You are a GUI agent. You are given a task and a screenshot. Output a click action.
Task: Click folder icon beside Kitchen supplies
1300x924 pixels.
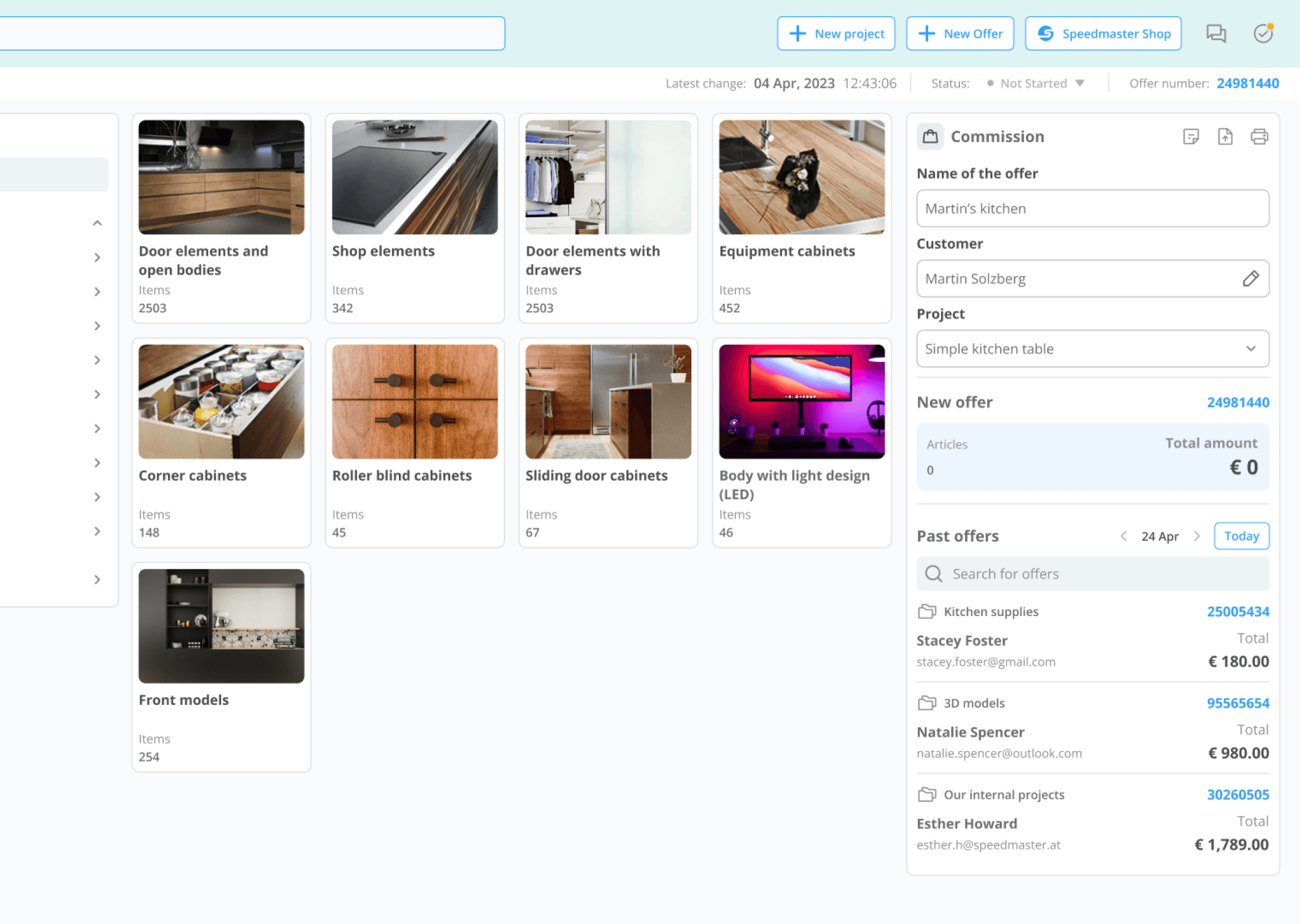tap(927, 612)
